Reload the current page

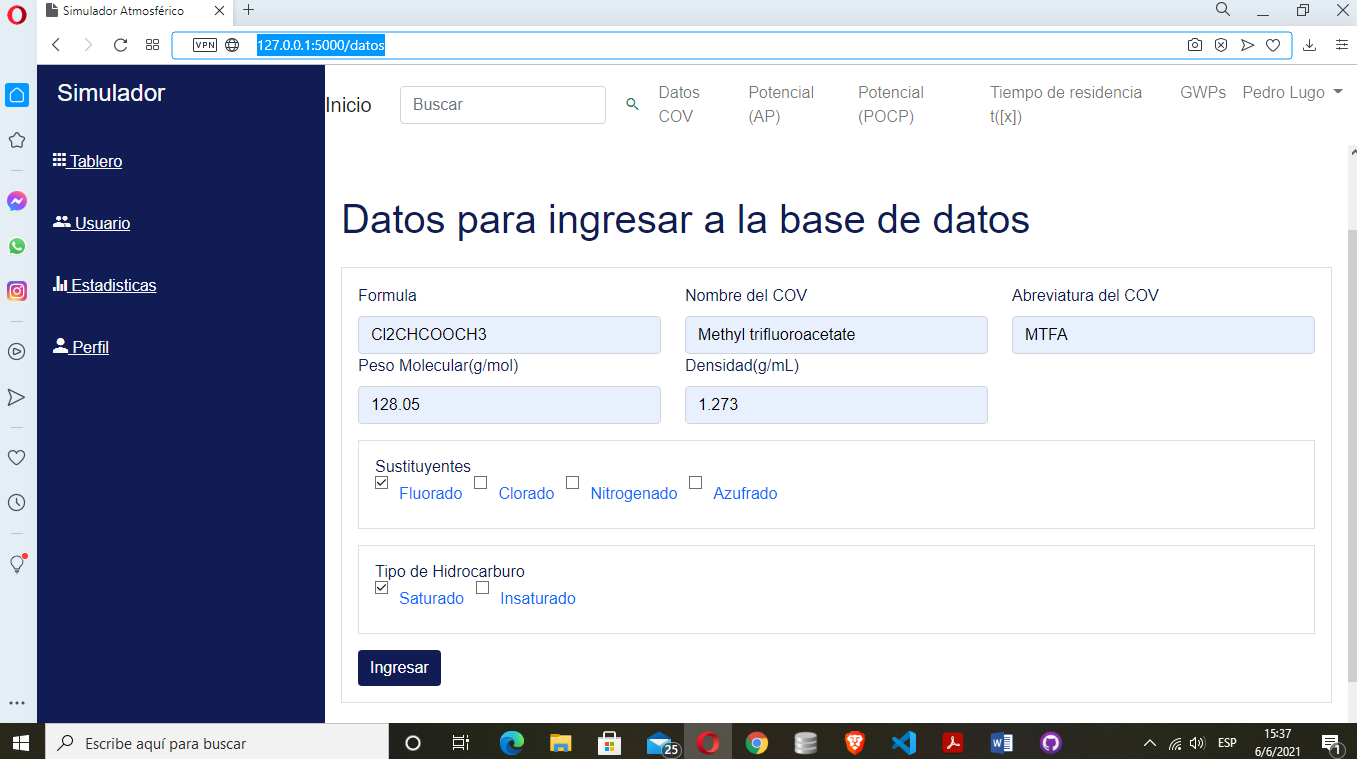click(x=120, y=45)
